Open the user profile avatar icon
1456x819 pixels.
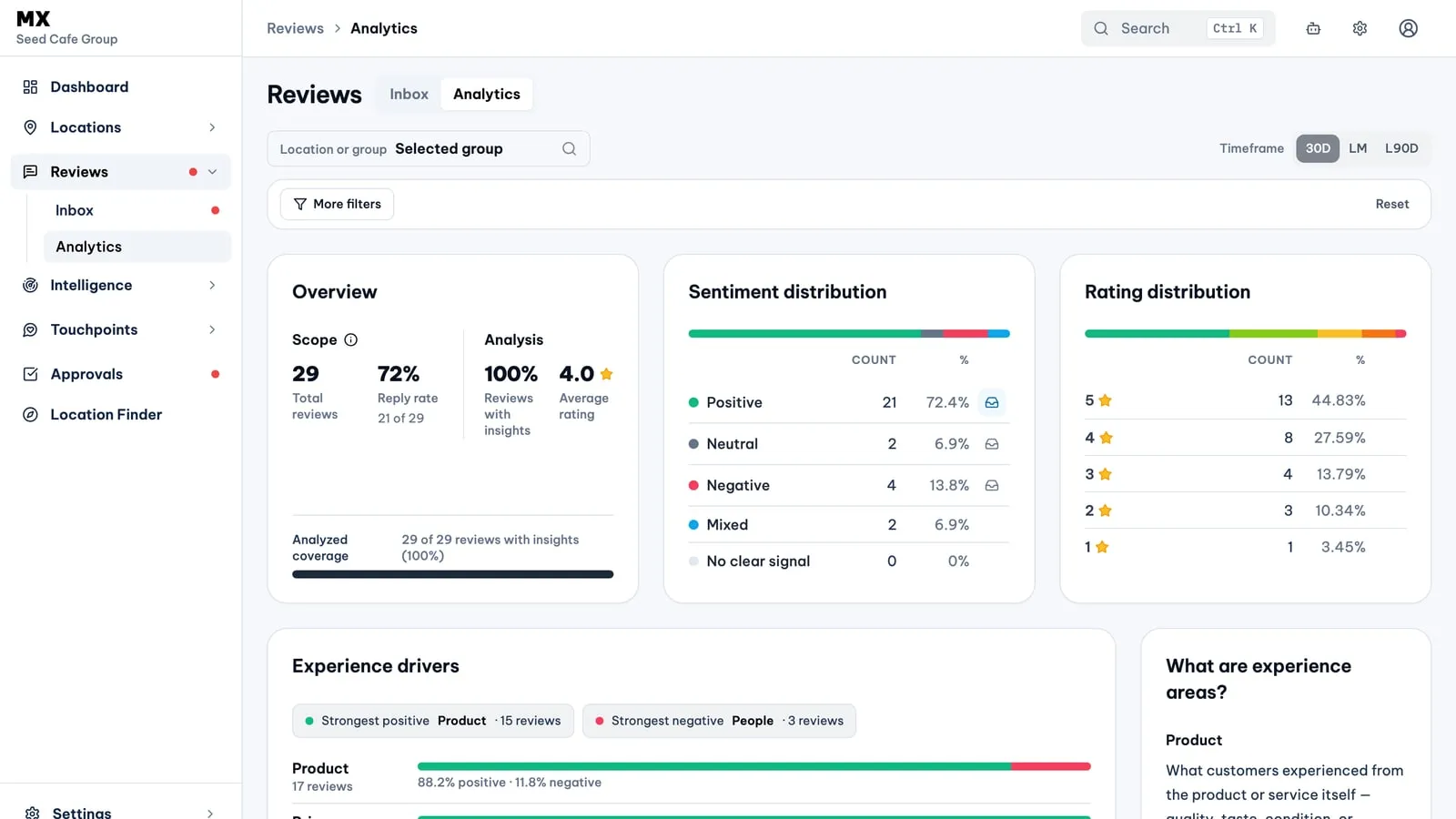click(1408, 28)
